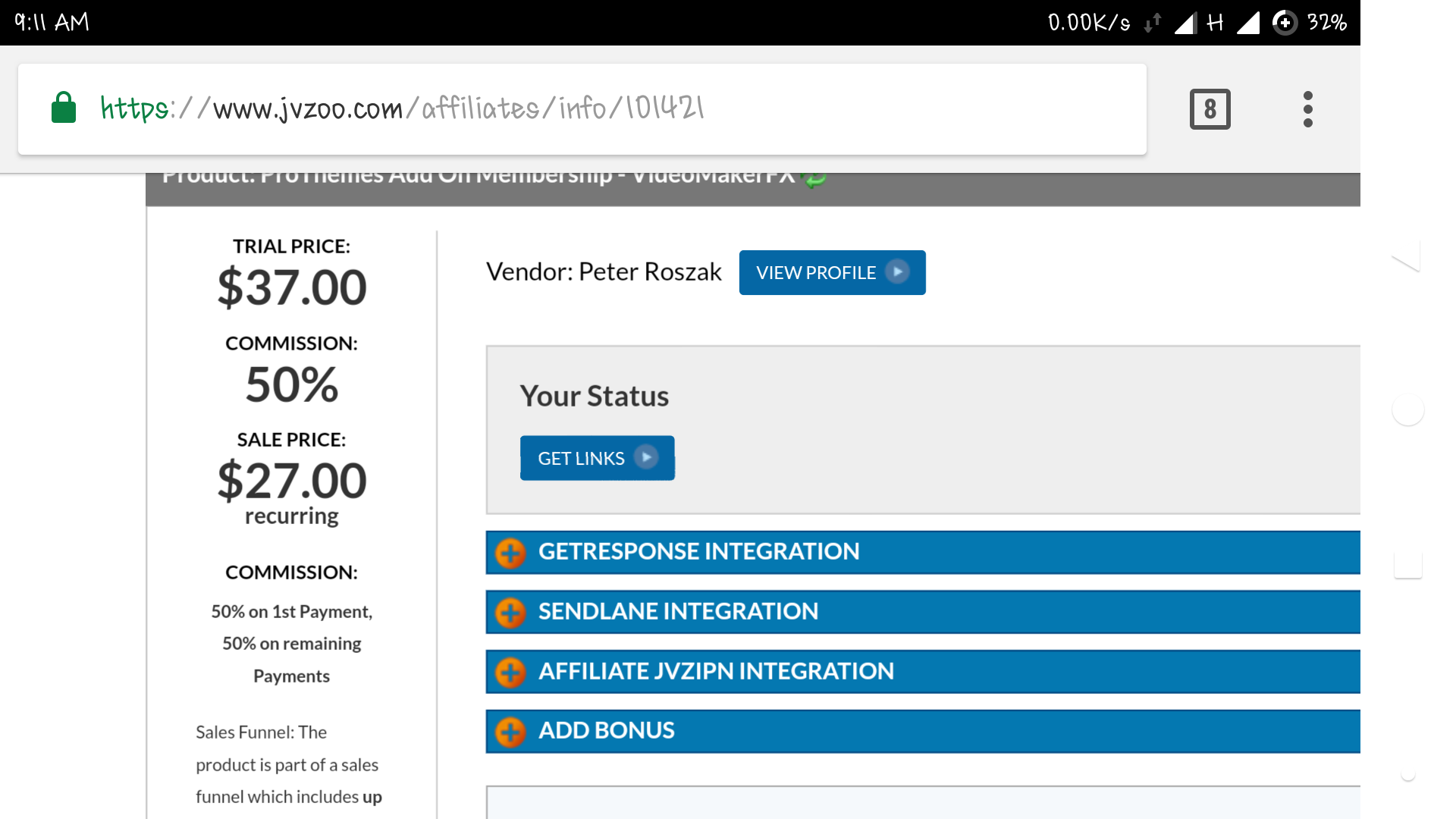Viewport: 1456px width, 819px height.
Task: Click the GETRESPONSE INTEGRATION header text
Action: pos(698,551)
